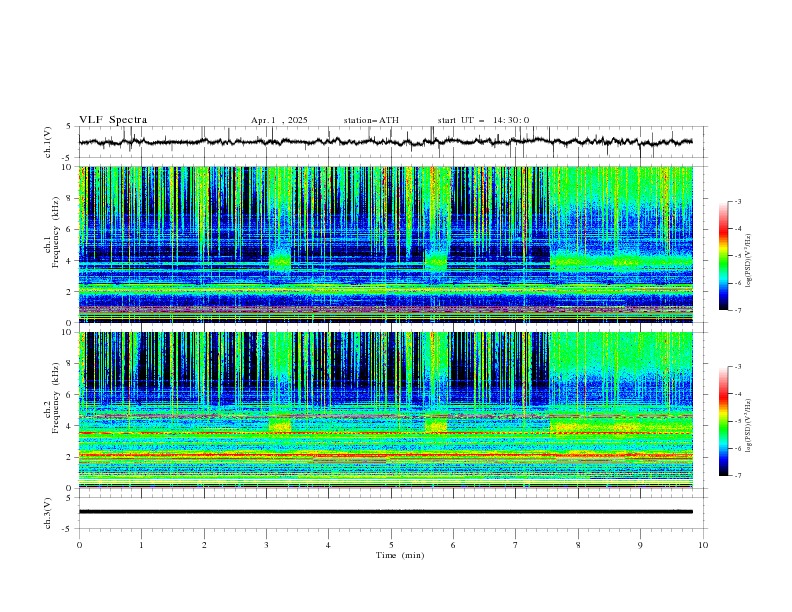Click time axis tick label '3'
The width and height of the screenshot is (792, 612).
266,545
